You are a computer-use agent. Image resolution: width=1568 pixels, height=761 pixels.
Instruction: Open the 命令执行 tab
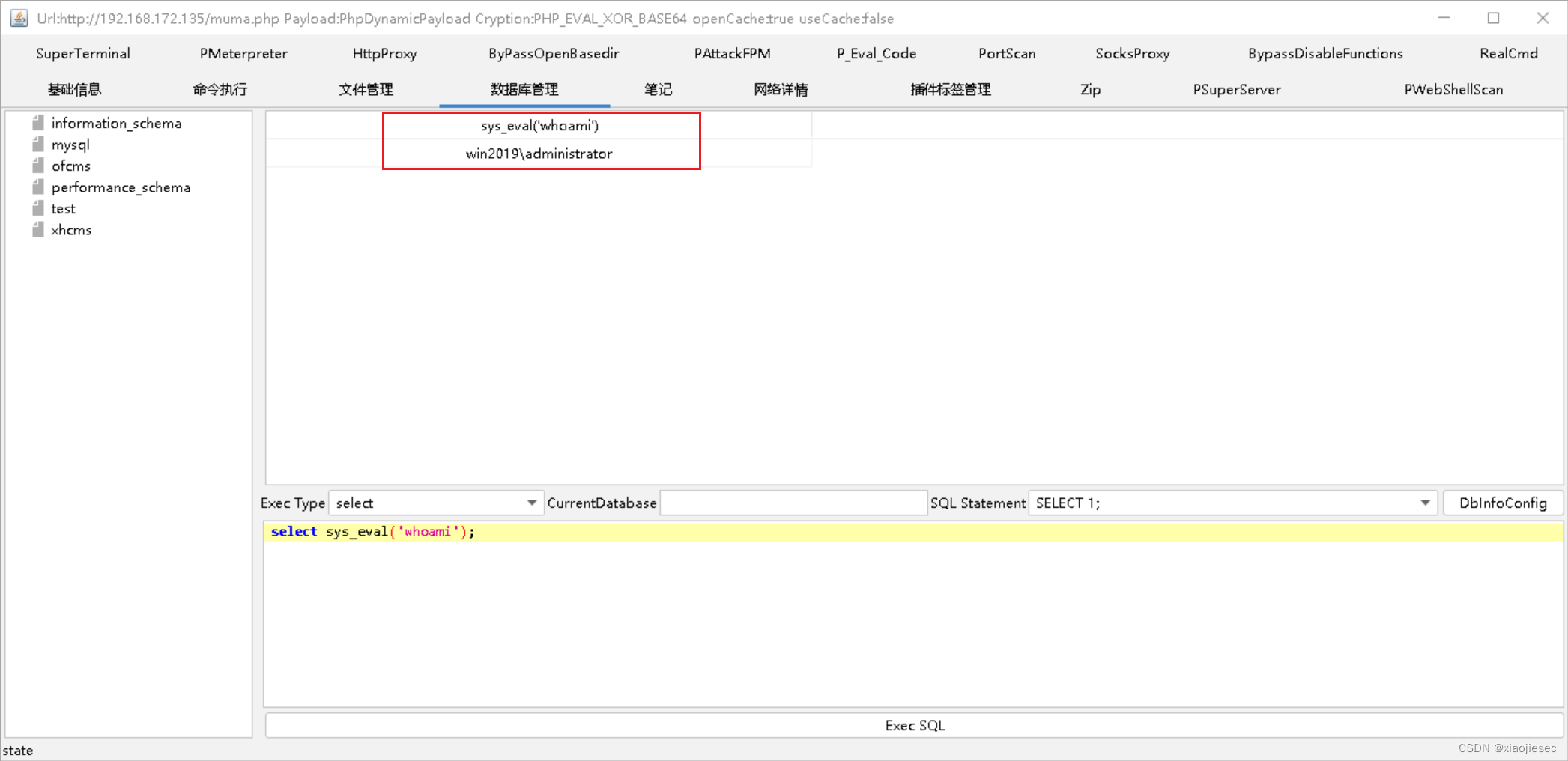[x=219, y=89]
